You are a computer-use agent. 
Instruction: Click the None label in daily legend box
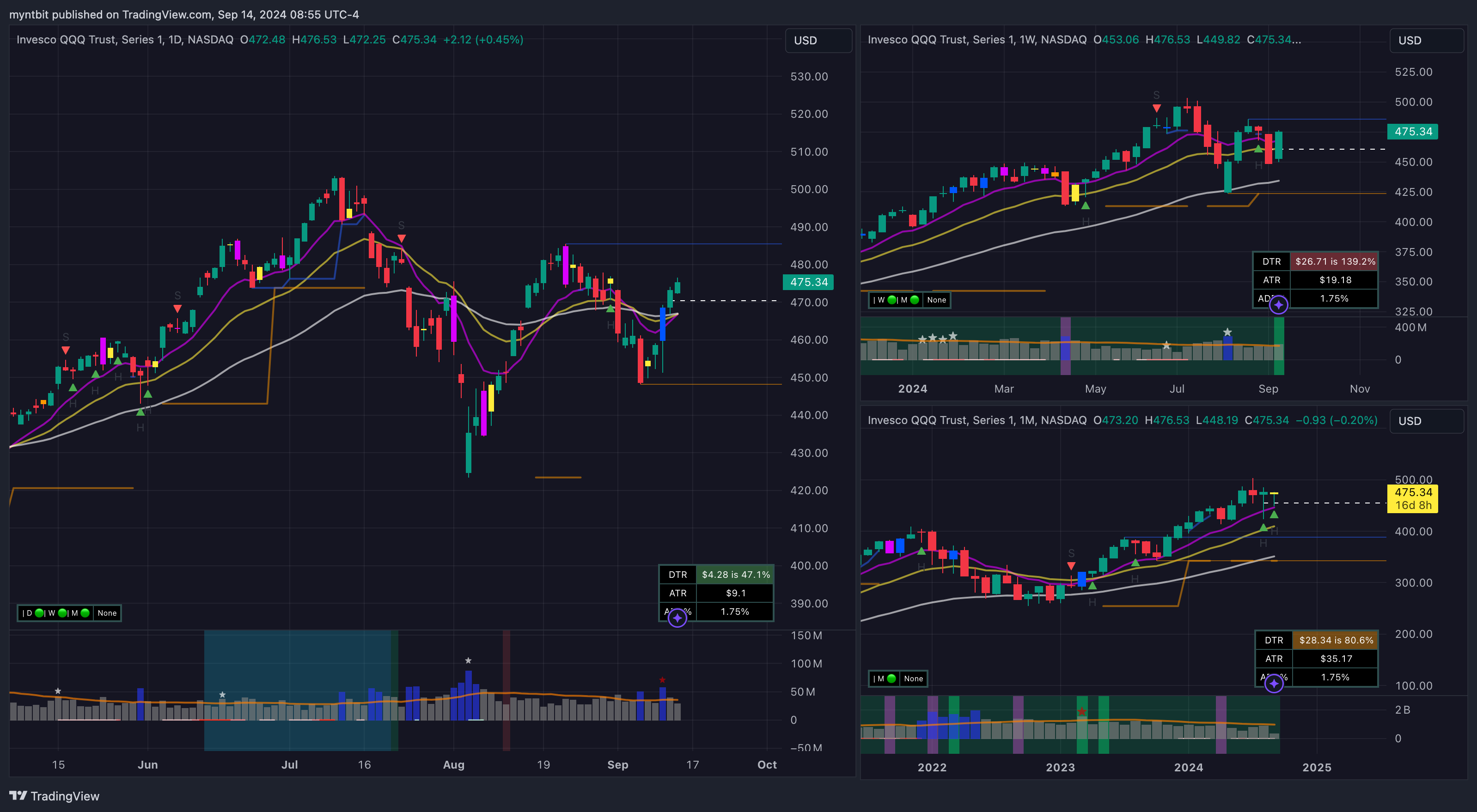pyautogui.click(x=107, y=613)
